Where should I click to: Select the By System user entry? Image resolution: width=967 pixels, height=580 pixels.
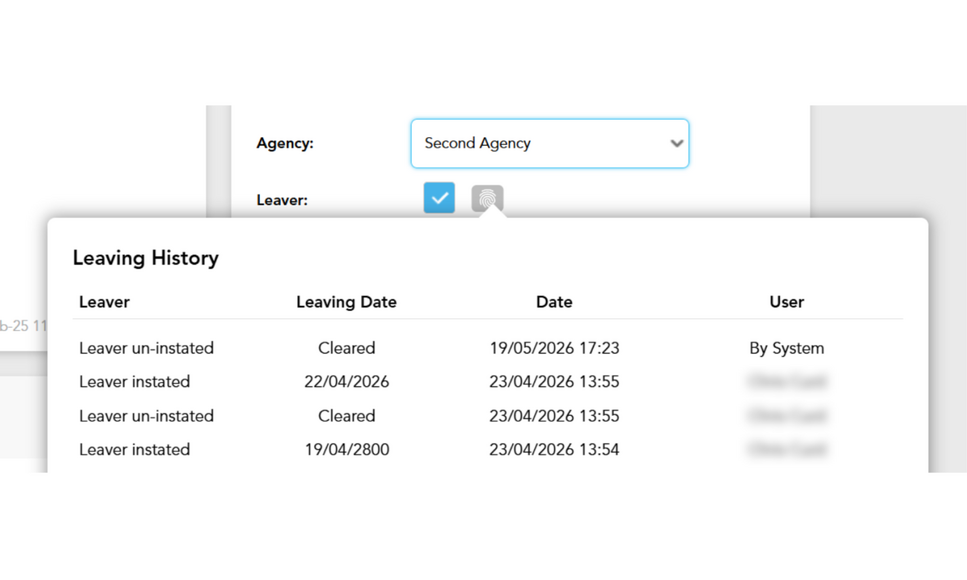tap(786, 348)
